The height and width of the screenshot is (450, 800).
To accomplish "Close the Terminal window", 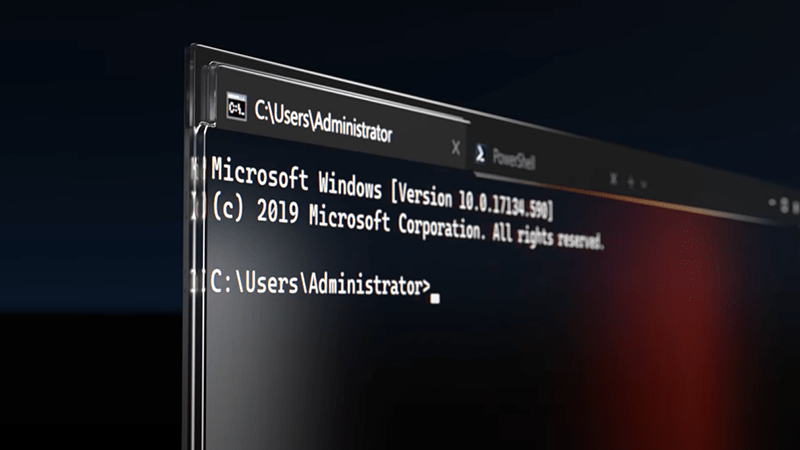I will [795, 207].
